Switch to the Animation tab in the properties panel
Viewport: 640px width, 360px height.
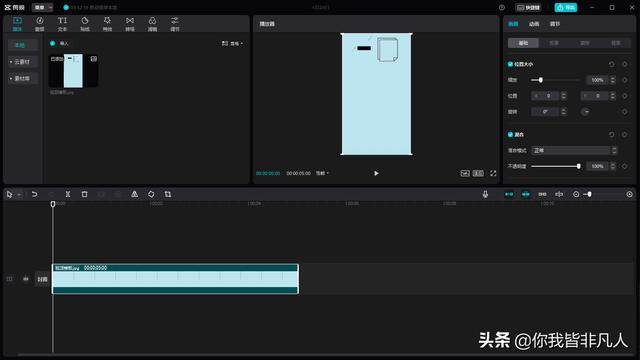coord(534,24)
